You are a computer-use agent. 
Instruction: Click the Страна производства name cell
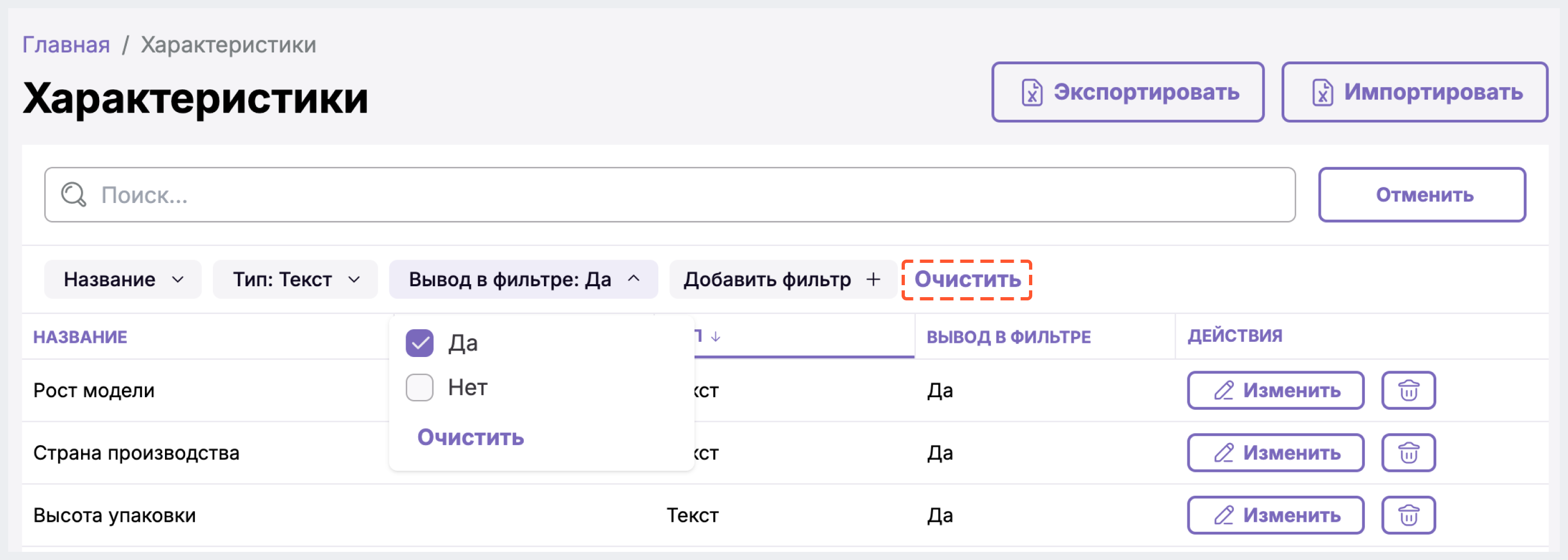pyautogui.click(x=136, y=453)
